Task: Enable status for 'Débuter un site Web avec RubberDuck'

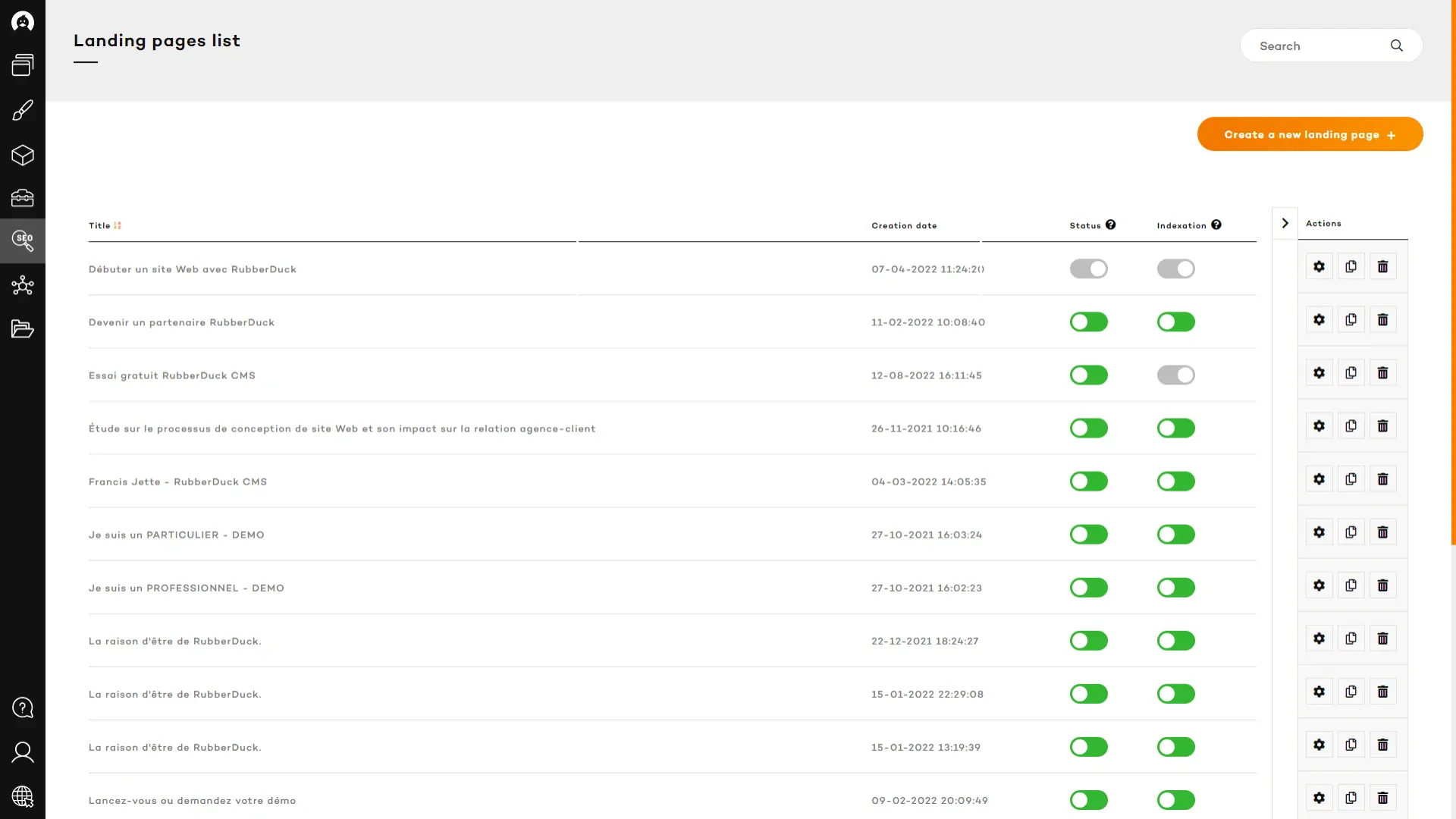Action: pos(1088,268)
